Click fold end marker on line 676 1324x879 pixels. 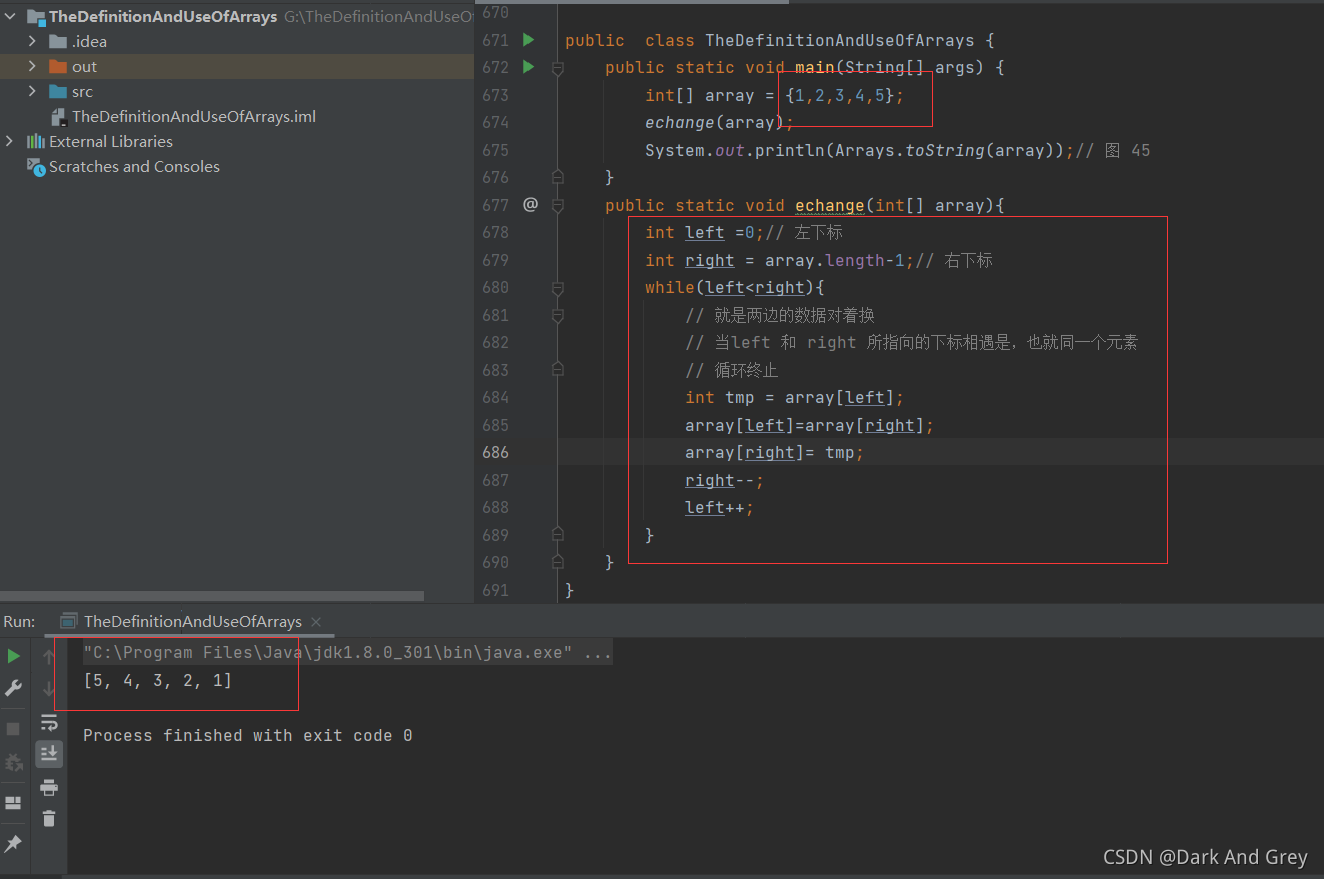tap(558, 177)
